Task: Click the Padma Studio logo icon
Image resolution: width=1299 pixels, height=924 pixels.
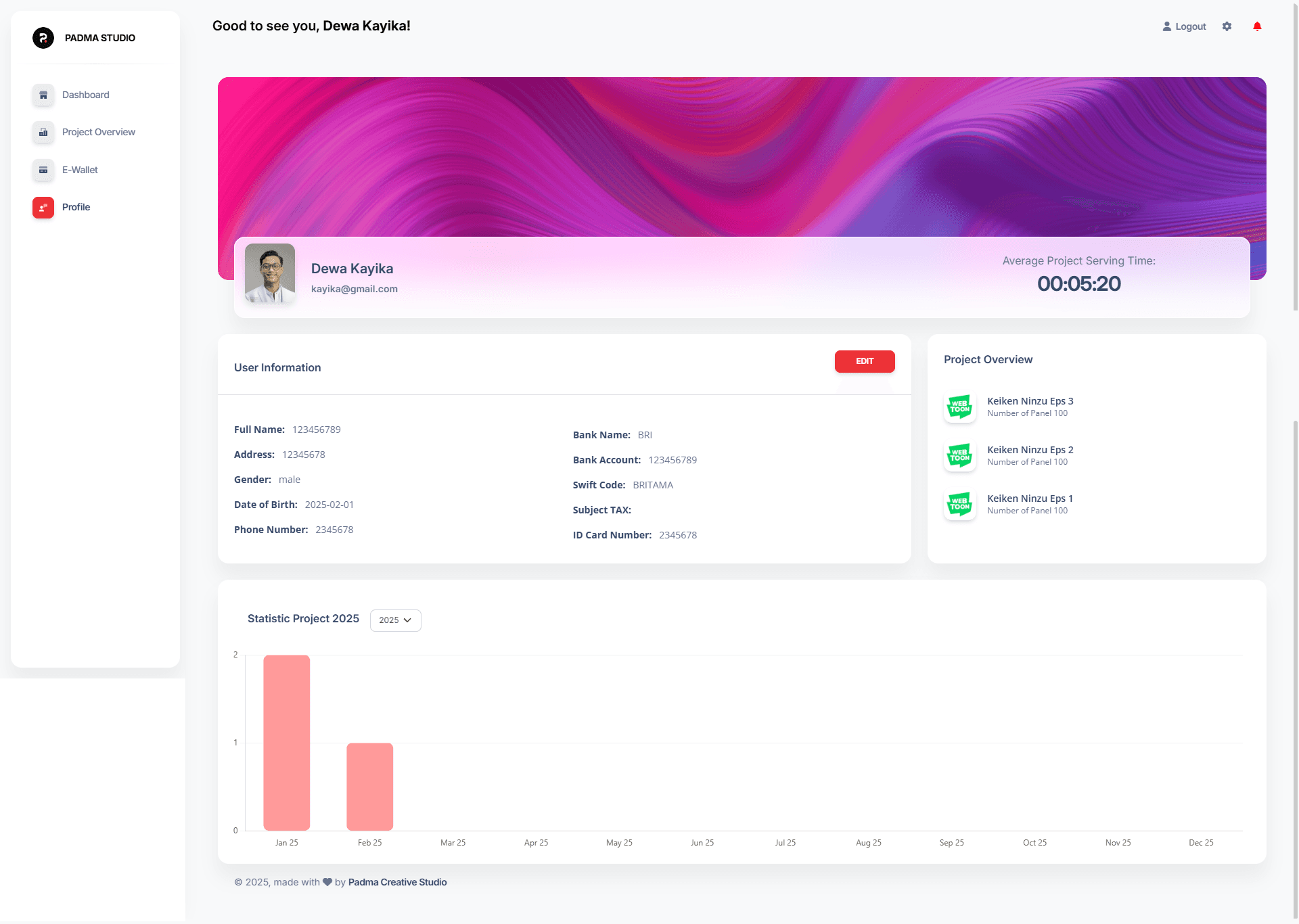Action: point(43,38)
